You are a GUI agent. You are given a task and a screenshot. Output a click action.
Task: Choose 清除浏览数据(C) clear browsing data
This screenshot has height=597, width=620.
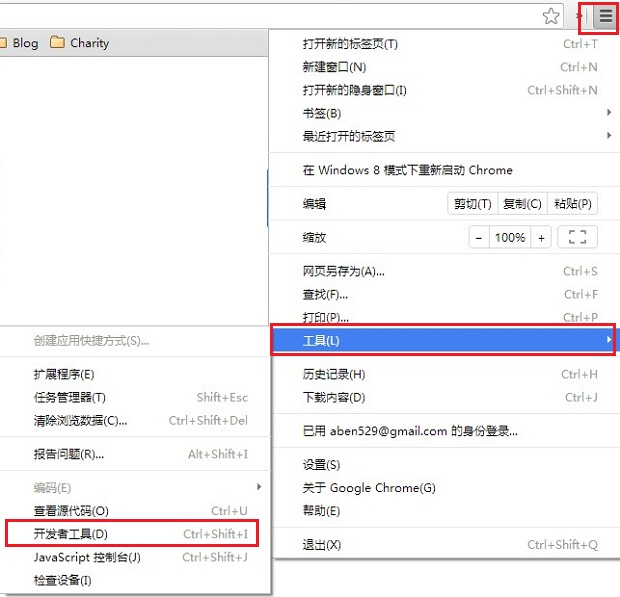tap(81, 420)
